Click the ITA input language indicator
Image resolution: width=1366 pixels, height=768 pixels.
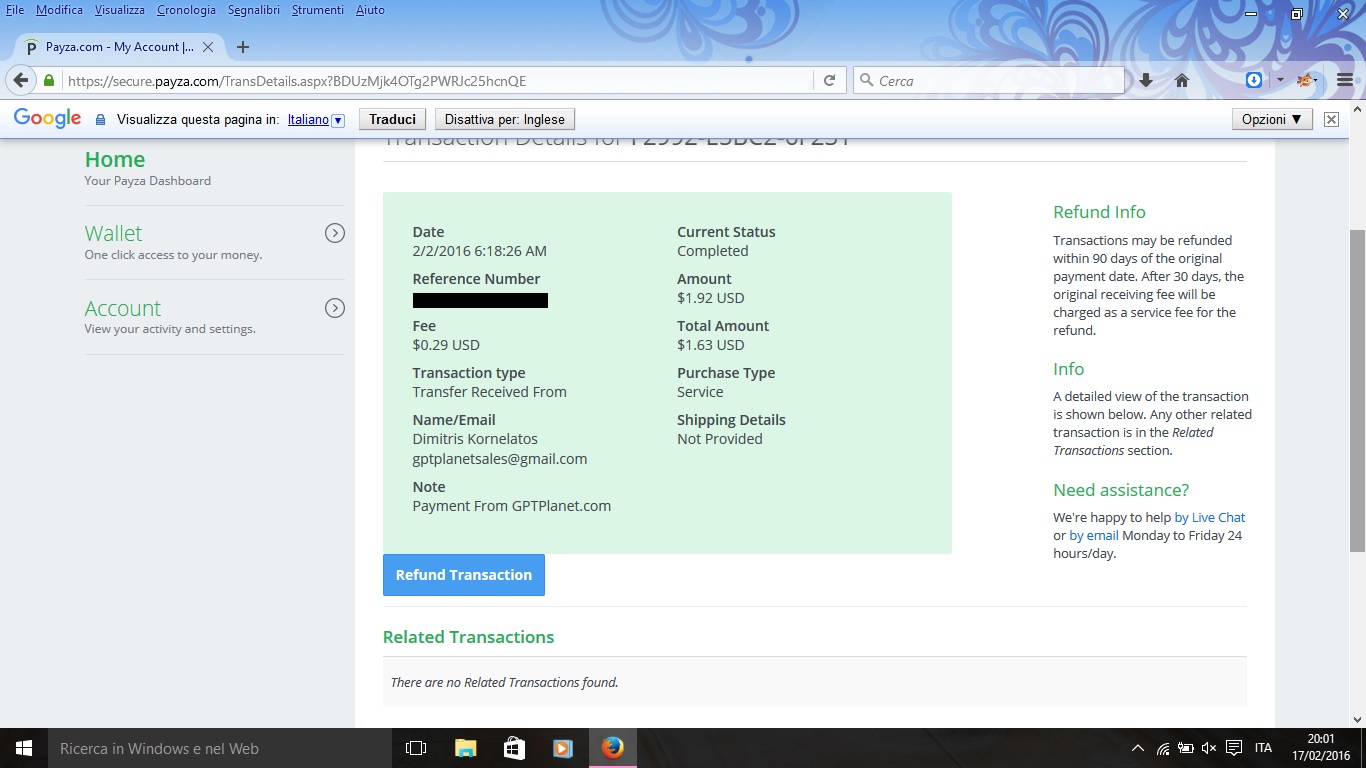[x=1263, y=748]
